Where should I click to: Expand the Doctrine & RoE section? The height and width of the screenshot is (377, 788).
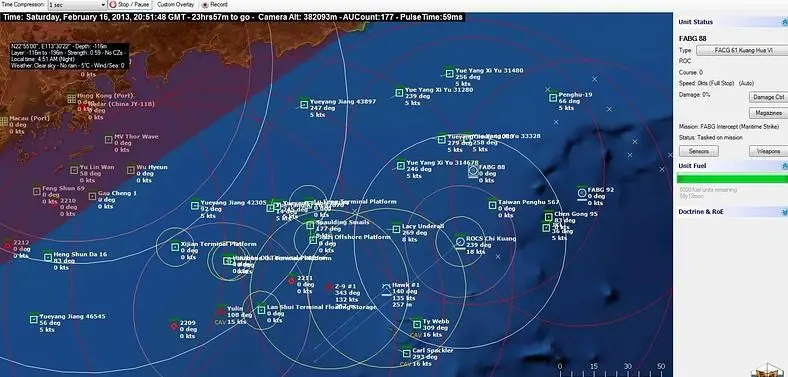tap(784, 212)
